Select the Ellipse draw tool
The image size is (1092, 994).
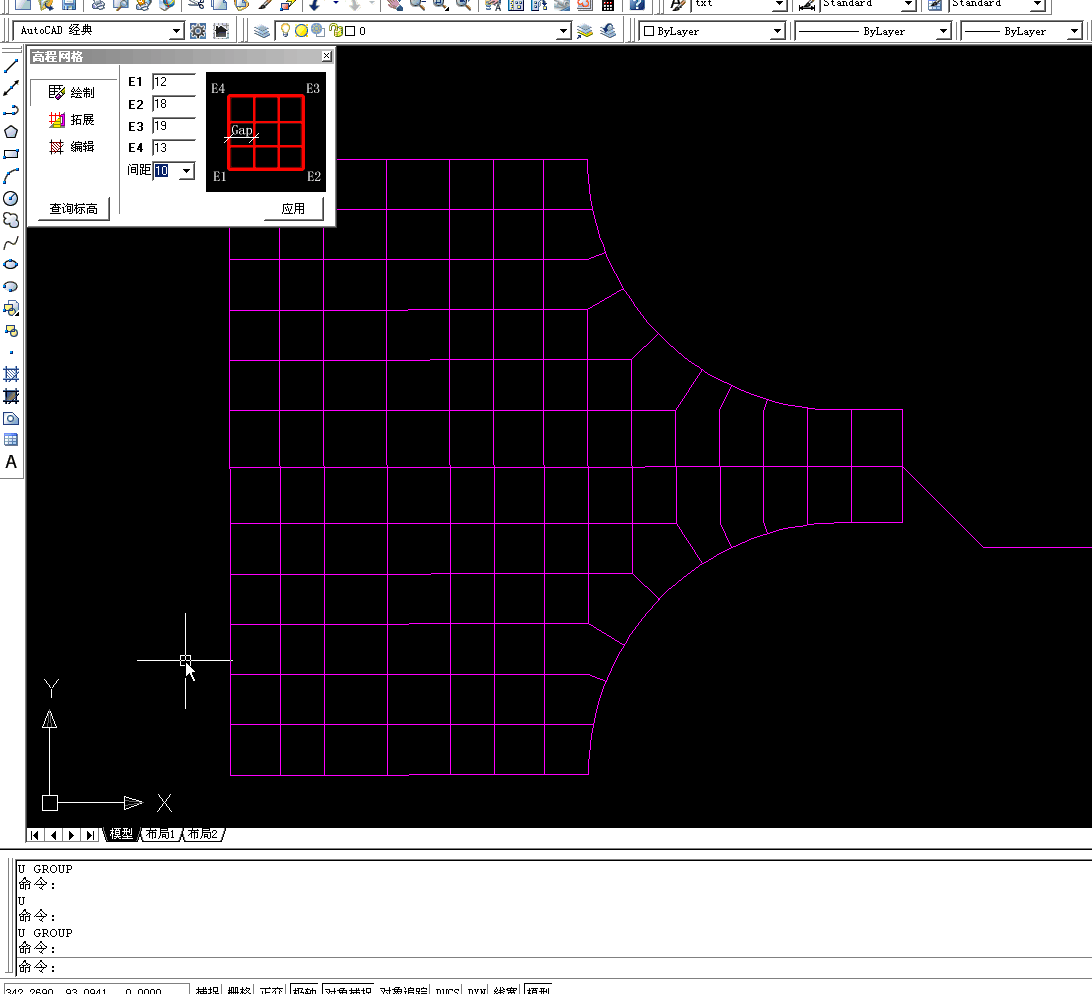pos(11,265)
